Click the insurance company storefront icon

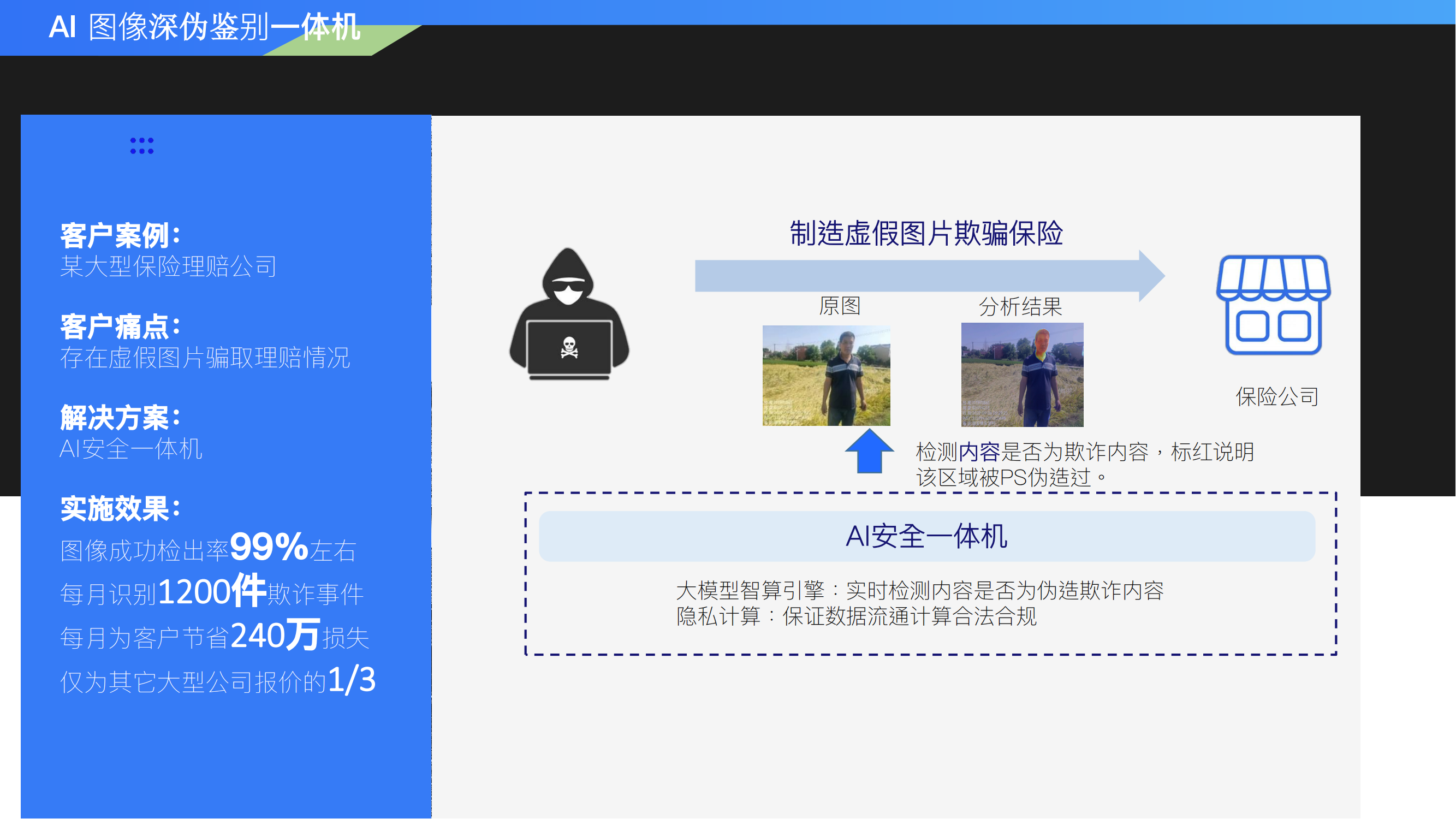coord(1274,305)
